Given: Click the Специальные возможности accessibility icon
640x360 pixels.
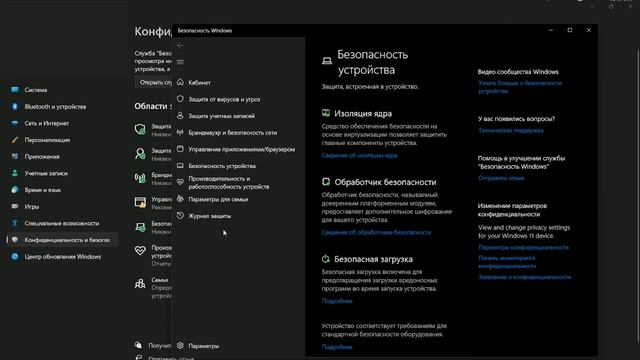Looking at the screenshot, I should point(15,223).
